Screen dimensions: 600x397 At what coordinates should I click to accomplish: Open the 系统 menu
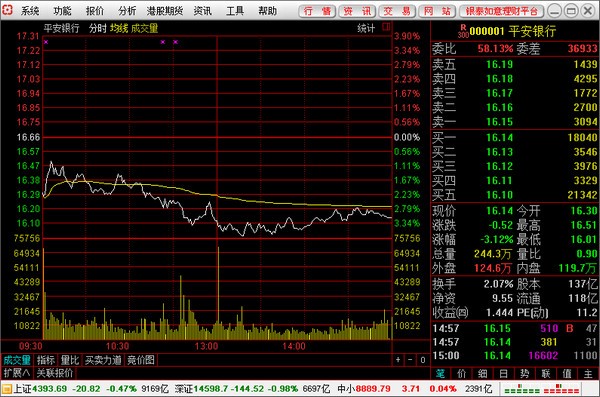[x=30, y=11]
